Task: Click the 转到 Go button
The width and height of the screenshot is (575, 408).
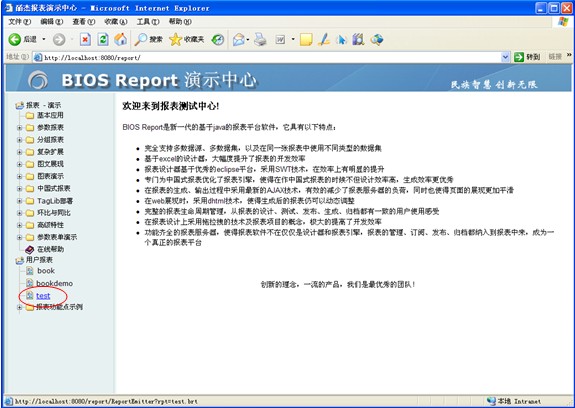Action: (527, 57)
